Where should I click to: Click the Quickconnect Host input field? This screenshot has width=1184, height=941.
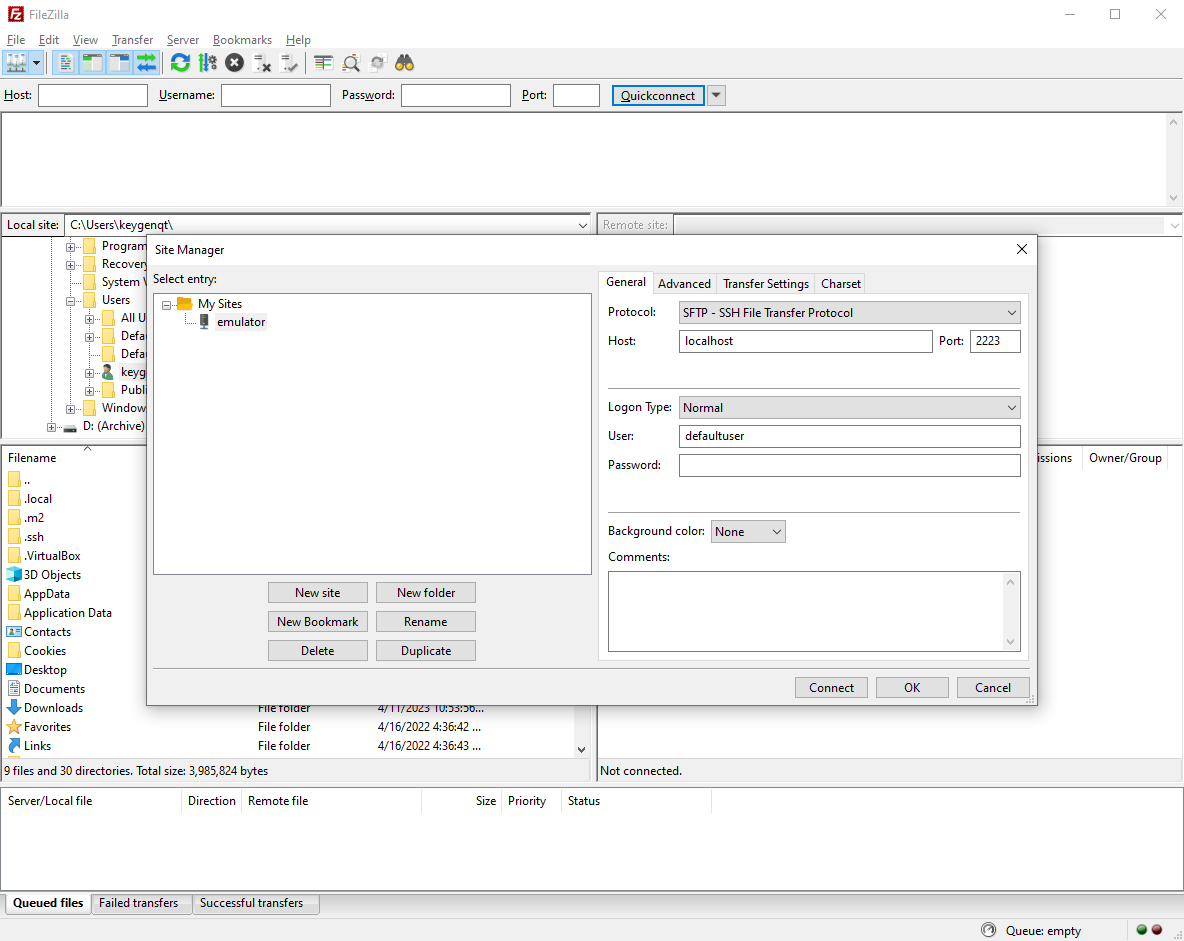tap(93, 95)
